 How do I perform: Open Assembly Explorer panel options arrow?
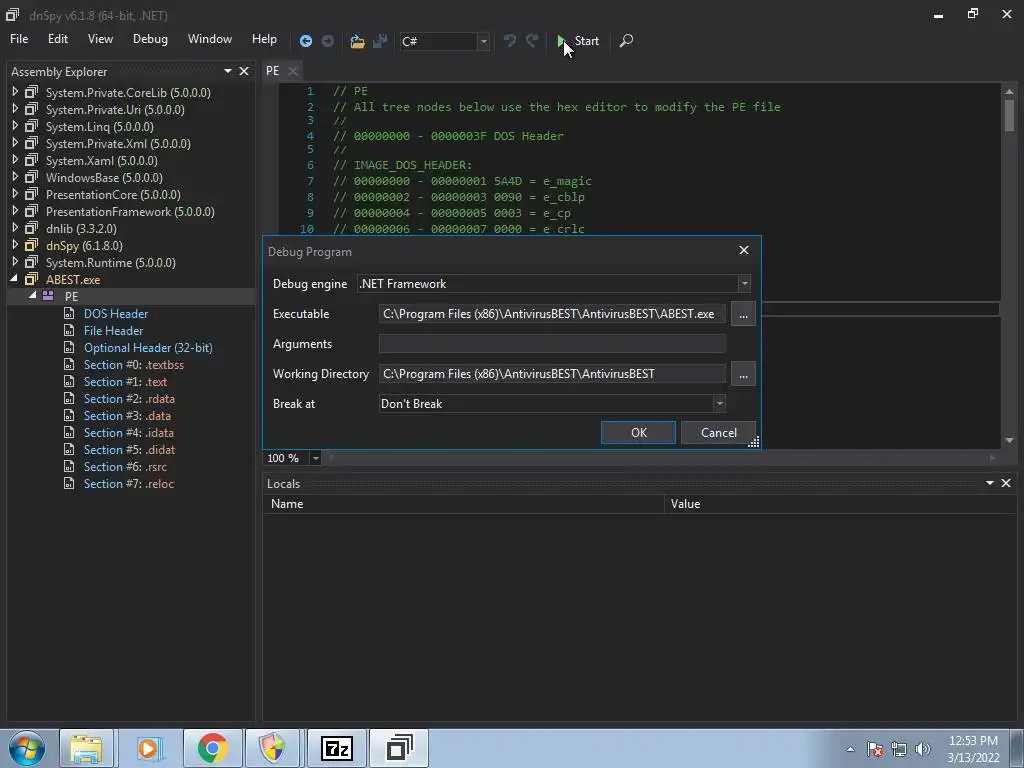(228, 71)
